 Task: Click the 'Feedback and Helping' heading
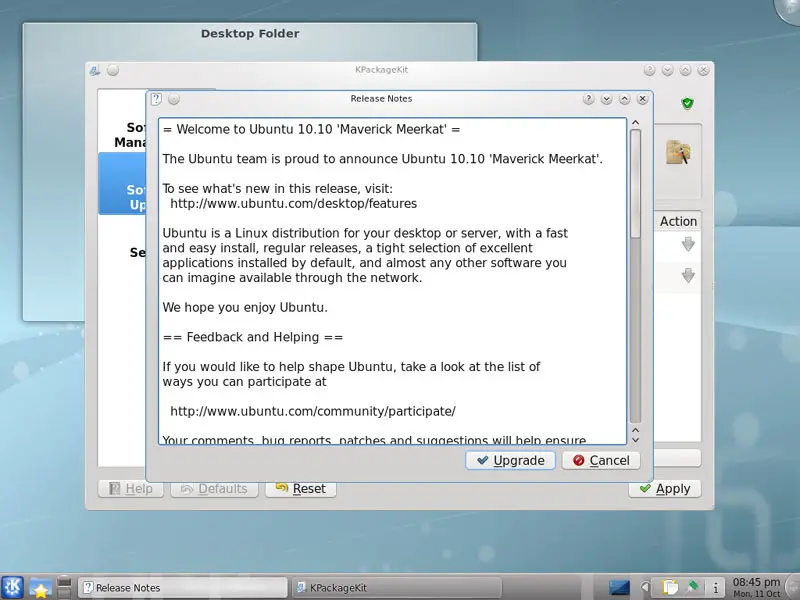tap(253, 337)
